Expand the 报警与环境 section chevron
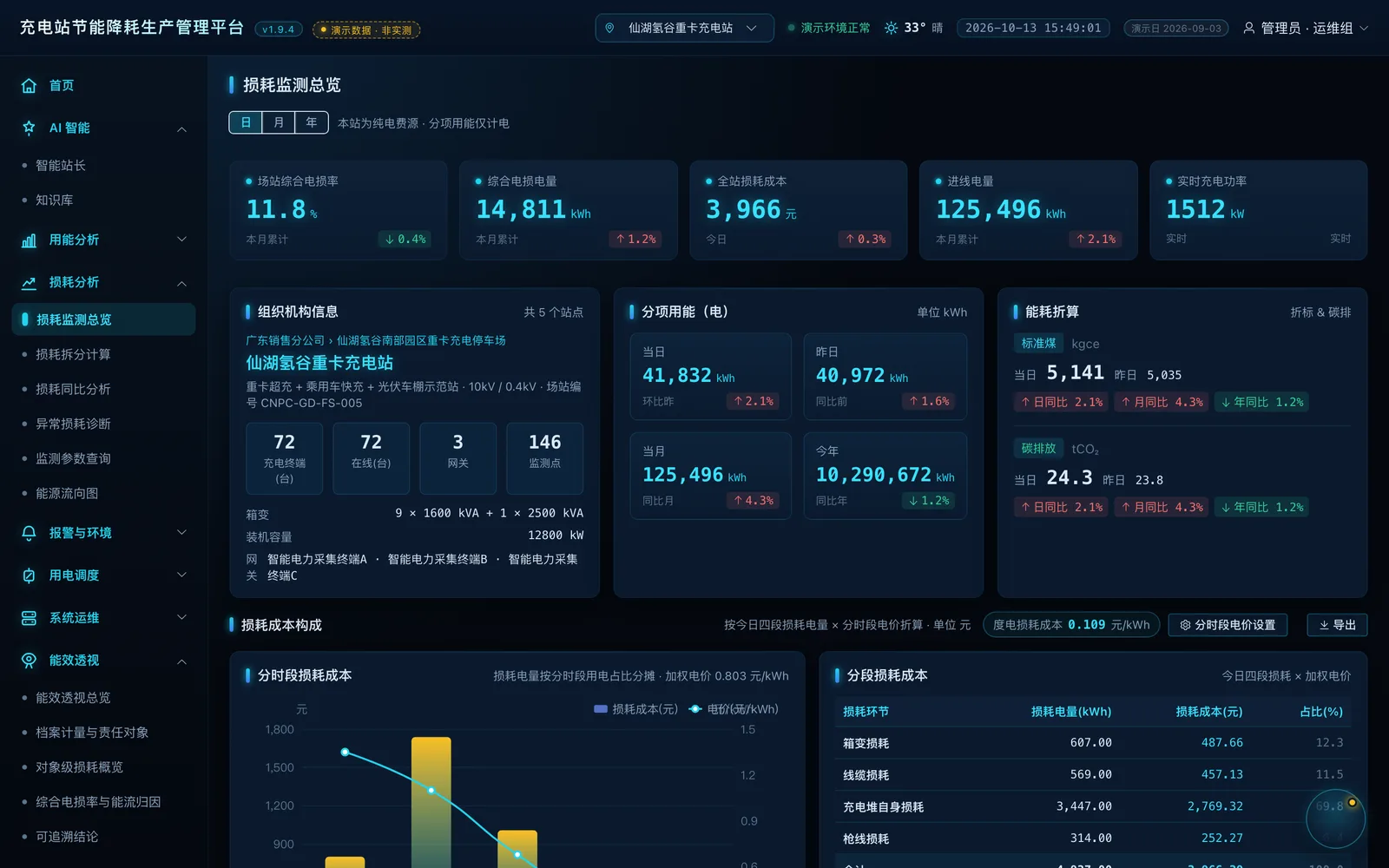Screen dimensions: 1389x868 [x=182, y=533]
